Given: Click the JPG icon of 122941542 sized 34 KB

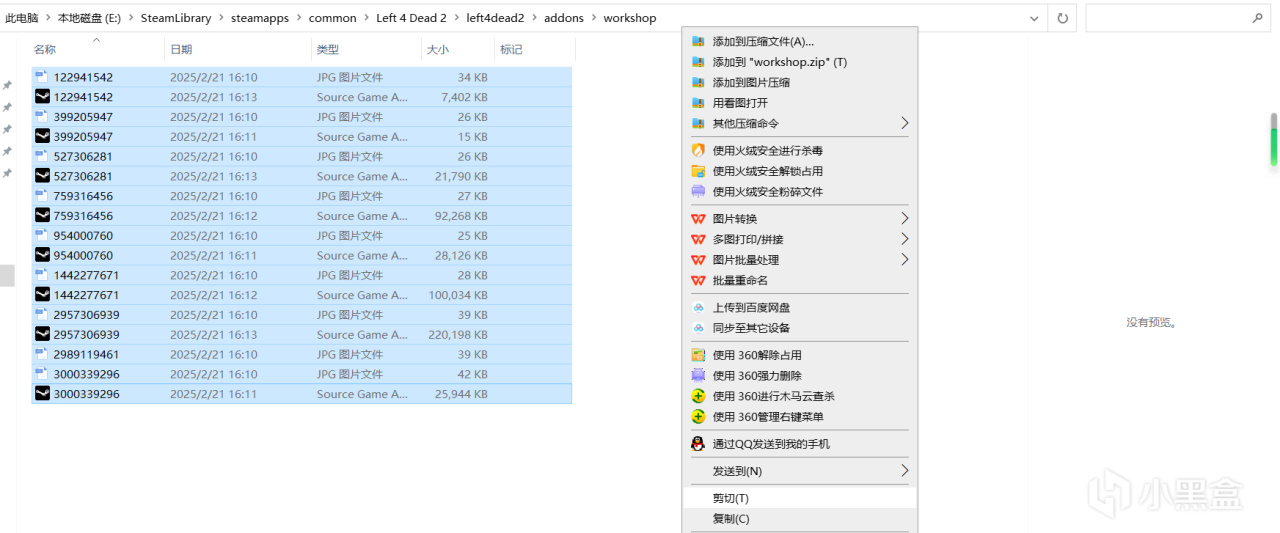Looking at the screenshot, I should click(x=42, y=77).
